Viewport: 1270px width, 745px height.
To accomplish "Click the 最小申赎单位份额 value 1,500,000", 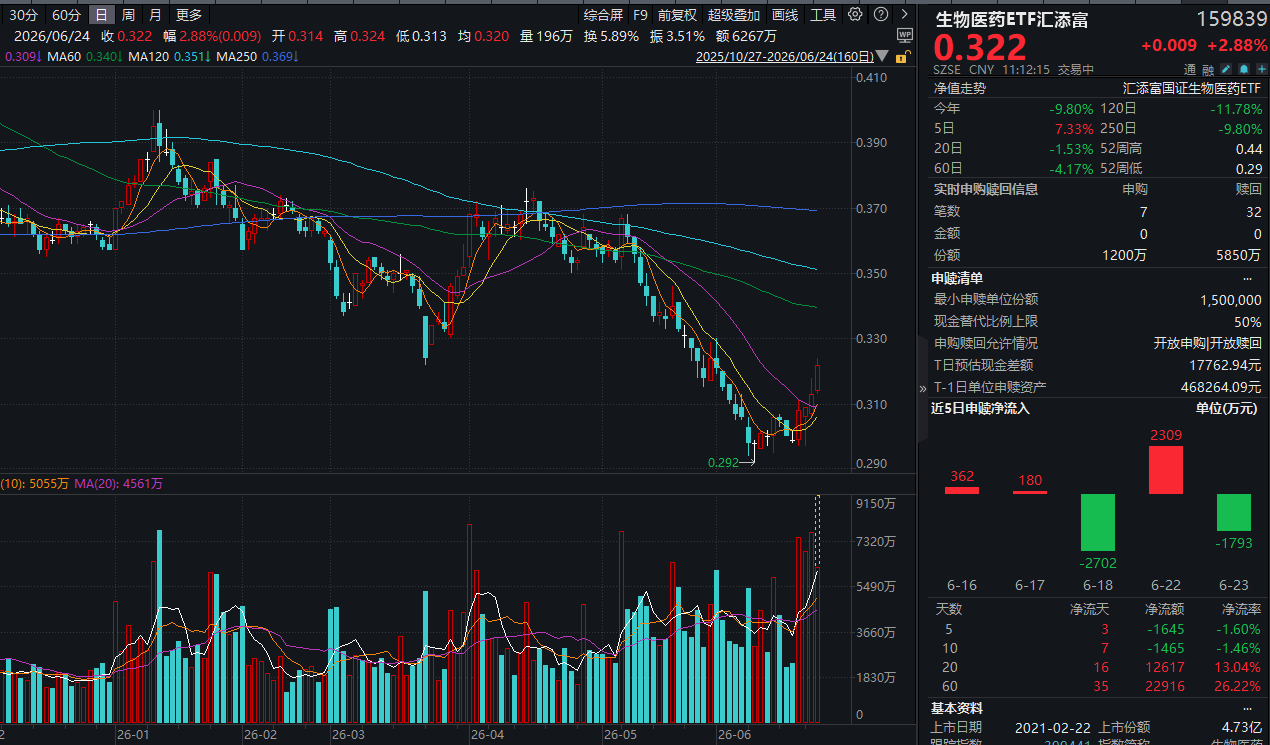I will click(x=1231, y=300).
